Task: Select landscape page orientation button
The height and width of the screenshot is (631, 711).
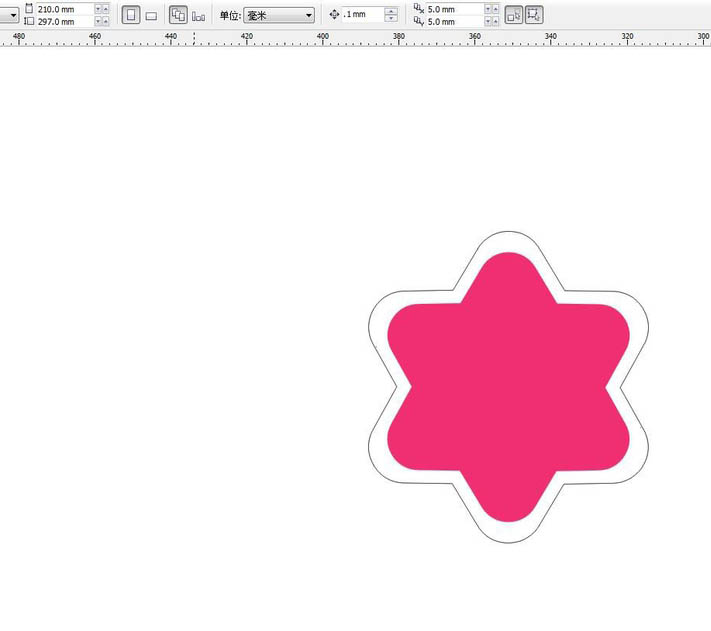Action: click(x=151, y=15)
